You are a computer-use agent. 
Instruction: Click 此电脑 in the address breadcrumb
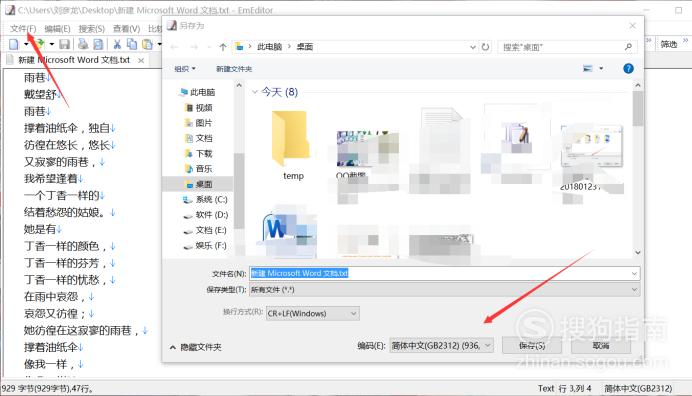tap(269, 47)
